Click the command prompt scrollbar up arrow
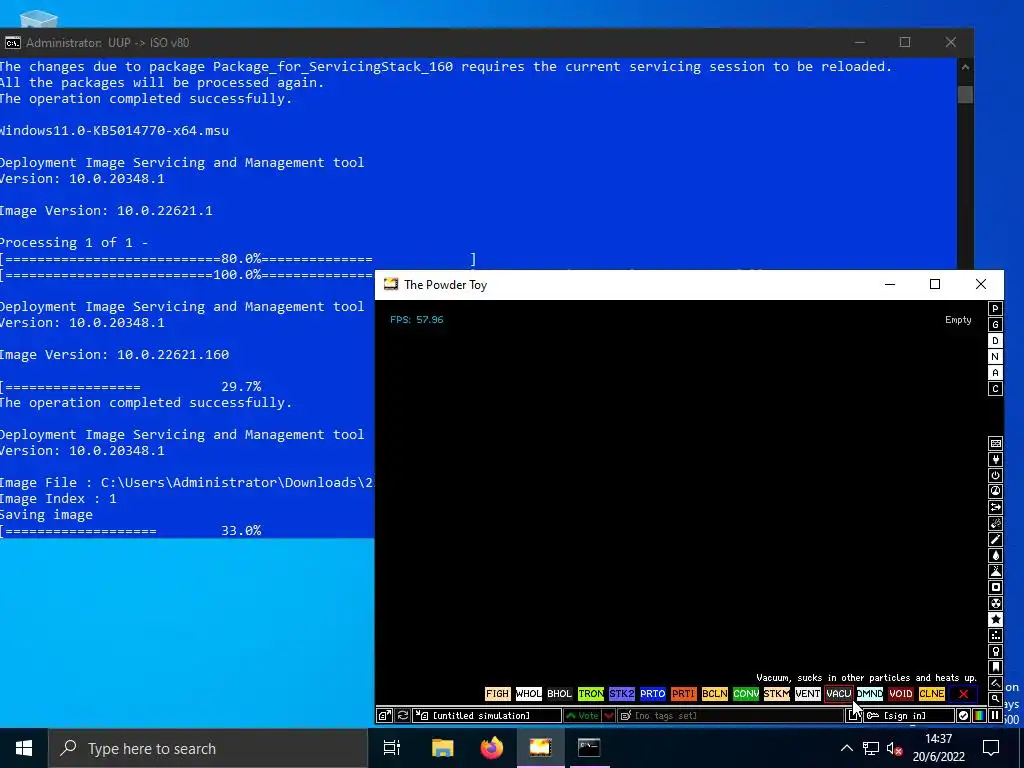The image size is (1024, 768). tap(965, 67)
